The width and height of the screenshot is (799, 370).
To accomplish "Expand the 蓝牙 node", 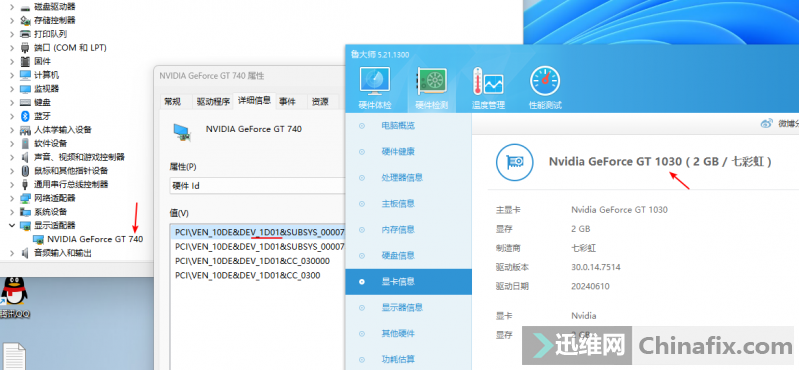I will pos(12,116).
